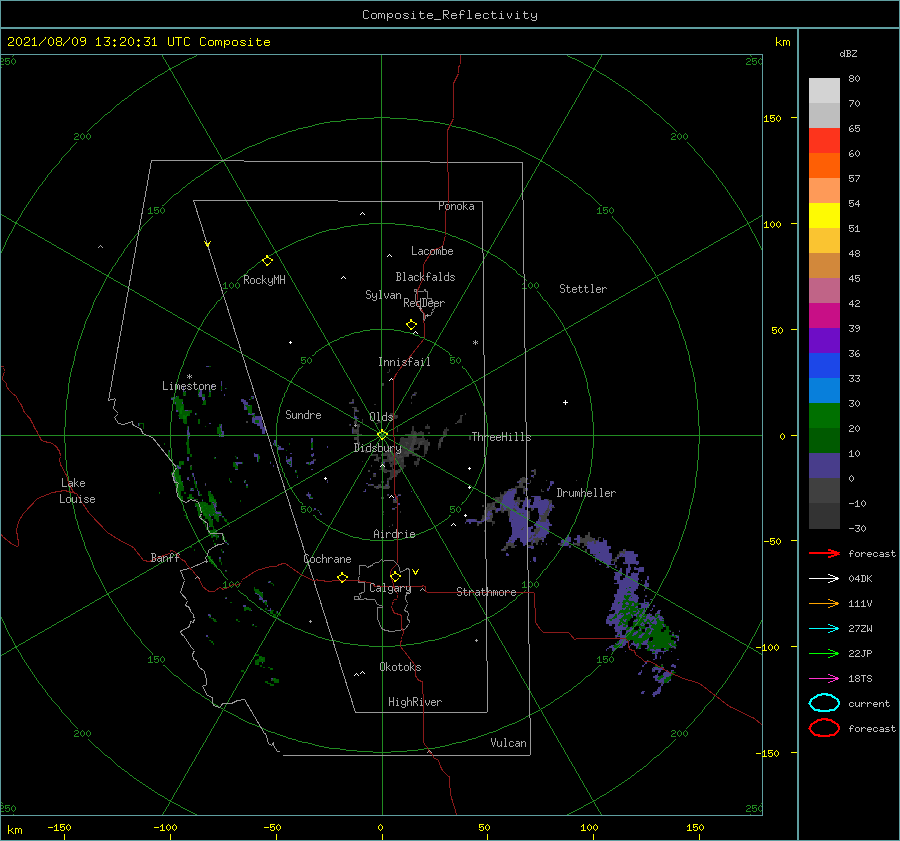
Task: Click the 51 dBZ yellow color swatch
Action: [824, 215]
